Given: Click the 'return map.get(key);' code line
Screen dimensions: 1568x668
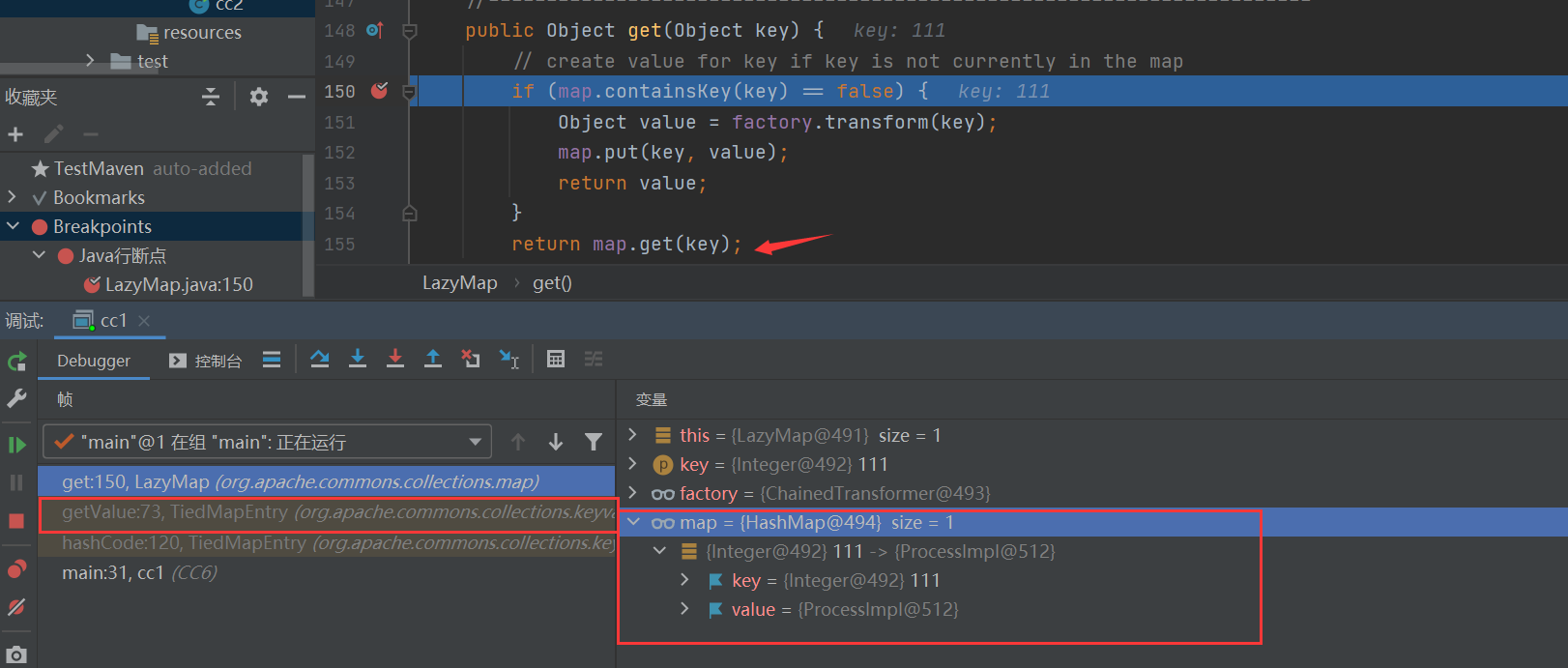Looking at the screenshot, I should pyautogui.click(x=626, y=244).
